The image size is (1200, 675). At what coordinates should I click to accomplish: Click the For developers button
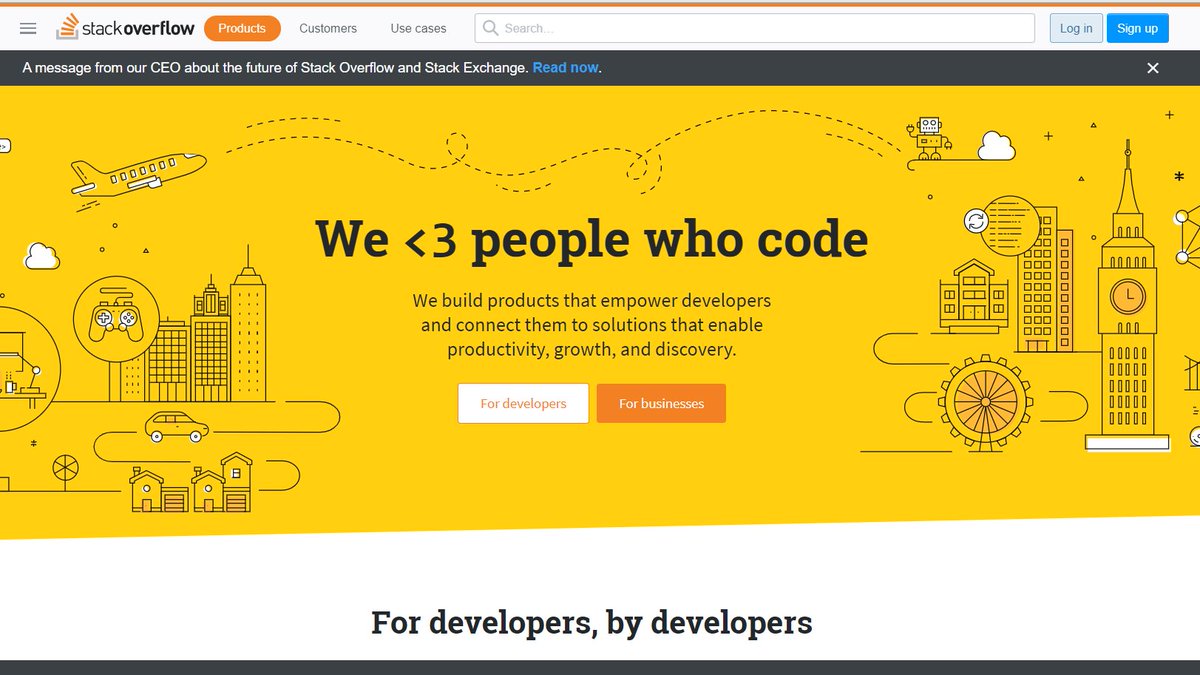click(x=523, y=403)
